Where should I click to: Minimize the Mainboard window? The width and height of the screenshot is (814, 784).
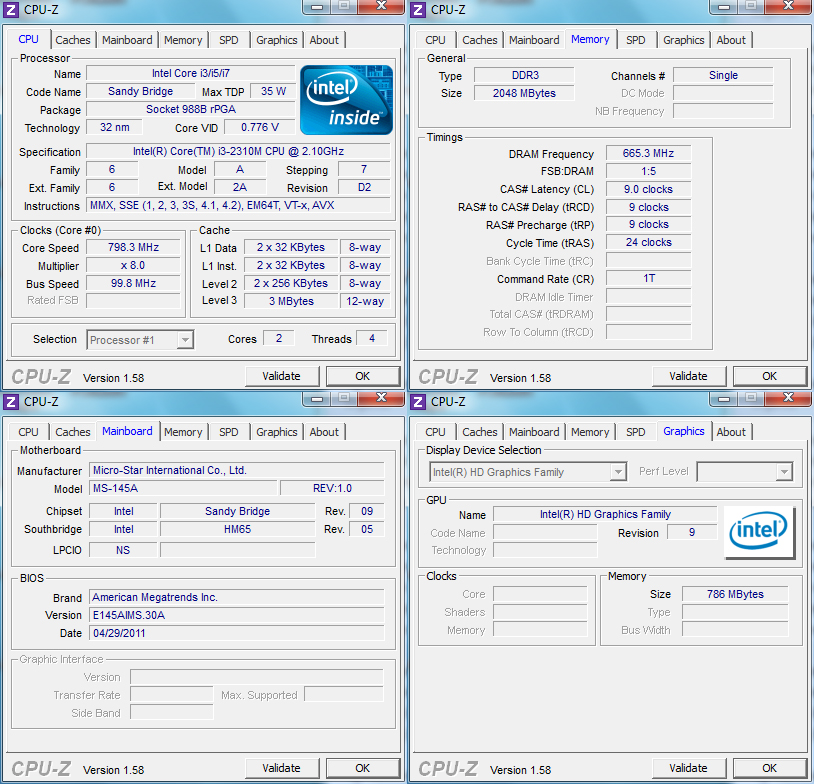pos(317,398)
